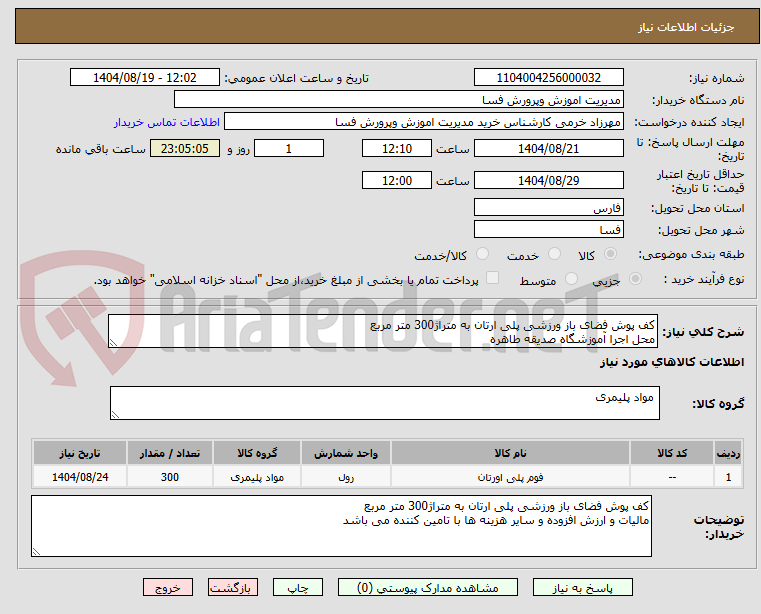This screenshot has height=614, width=761.
Task: Click the مواد پلیمری table cell
Action: [x=257, y=477]
